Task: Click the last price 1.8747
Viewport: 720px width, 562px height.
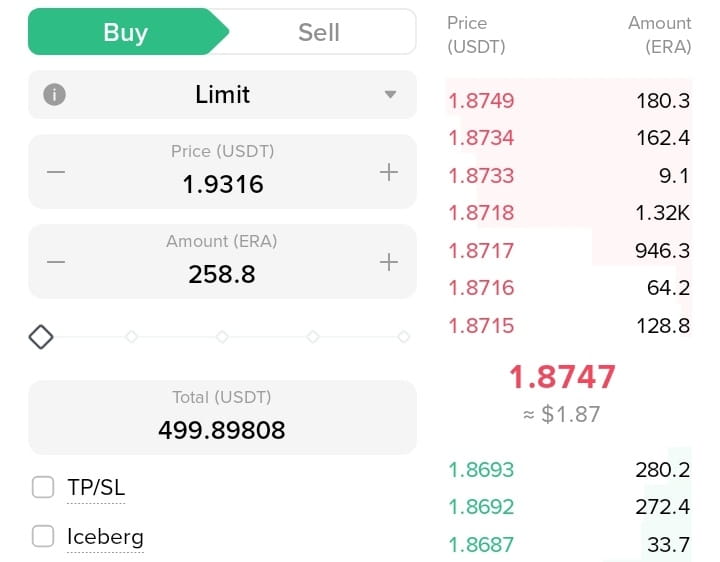Action: point(562,377)
